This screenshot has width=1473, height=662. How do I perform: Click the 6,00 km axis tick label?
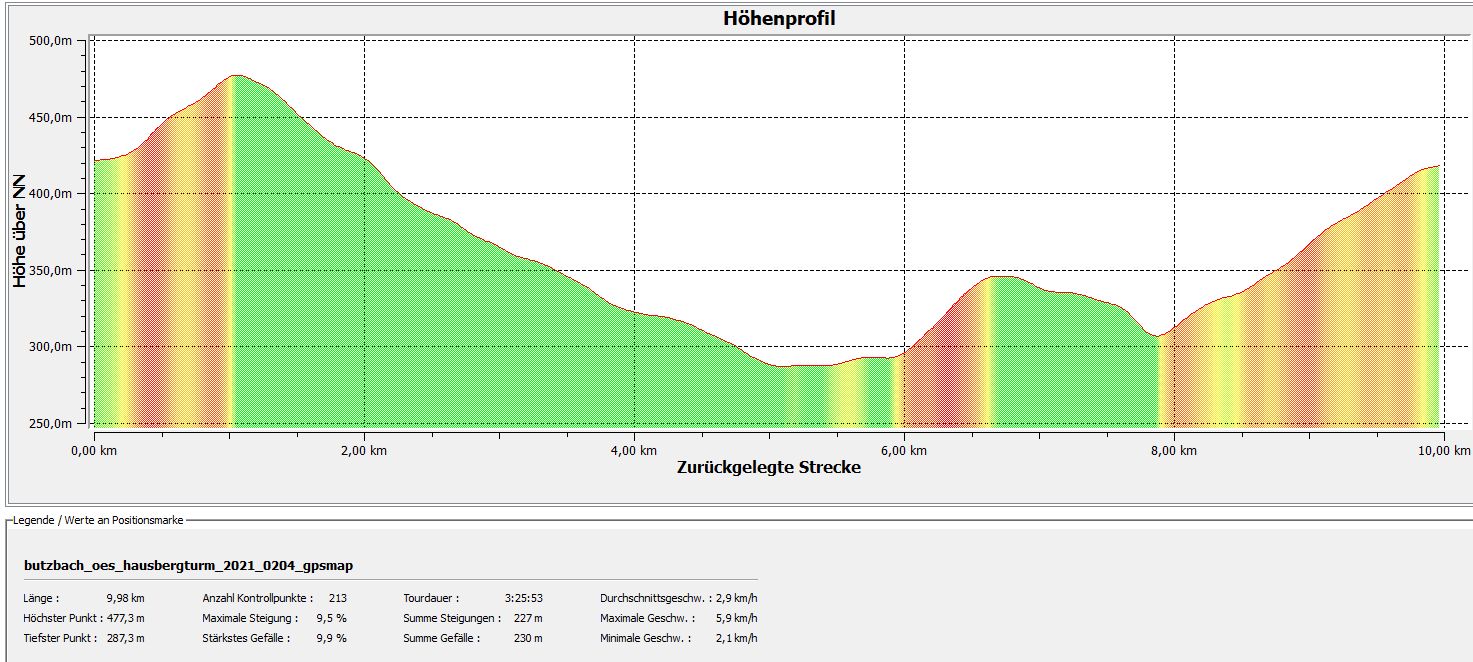pos(904,451)
